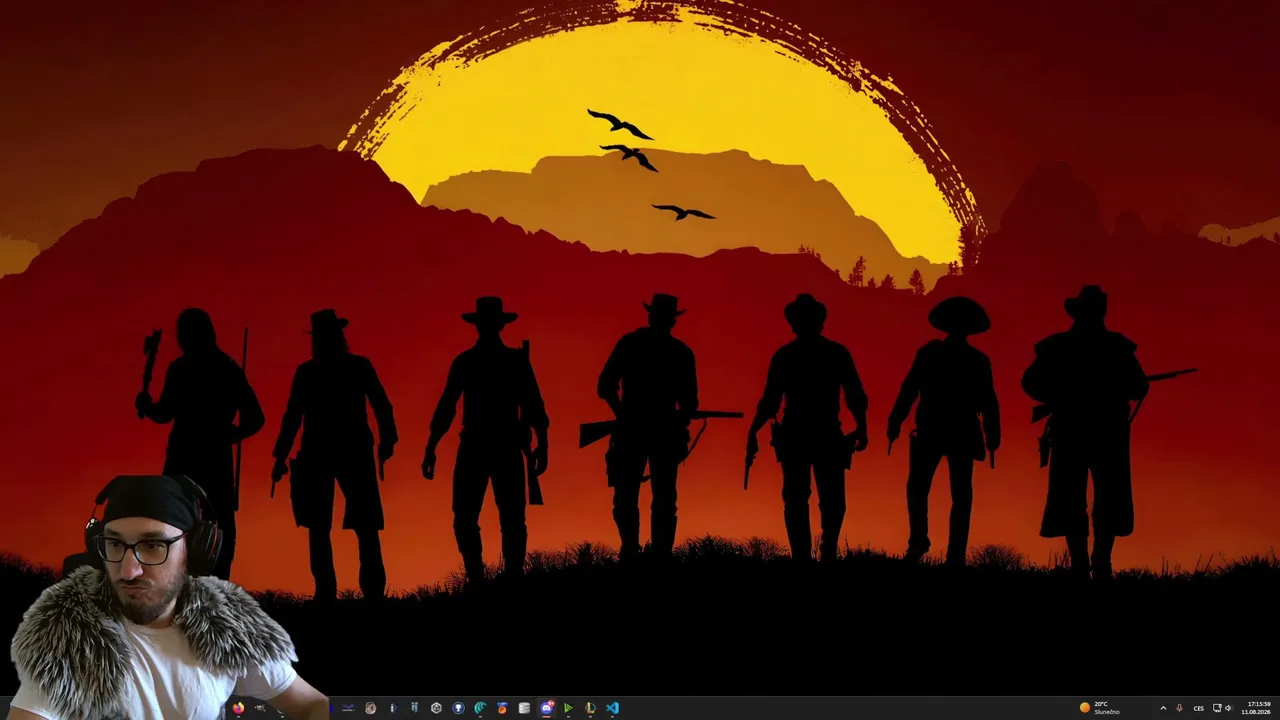Viewport: 1280px width, 720px height.
Task: Open the clock and date flyout
Action: [x=1256, y=708]
